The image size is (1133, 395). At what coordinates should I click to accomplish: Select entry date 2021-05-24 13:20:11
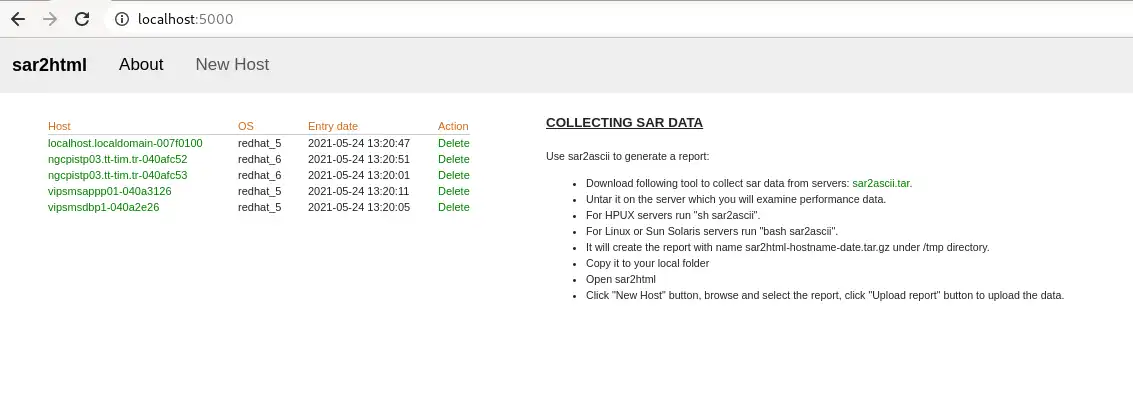point(358,191)
